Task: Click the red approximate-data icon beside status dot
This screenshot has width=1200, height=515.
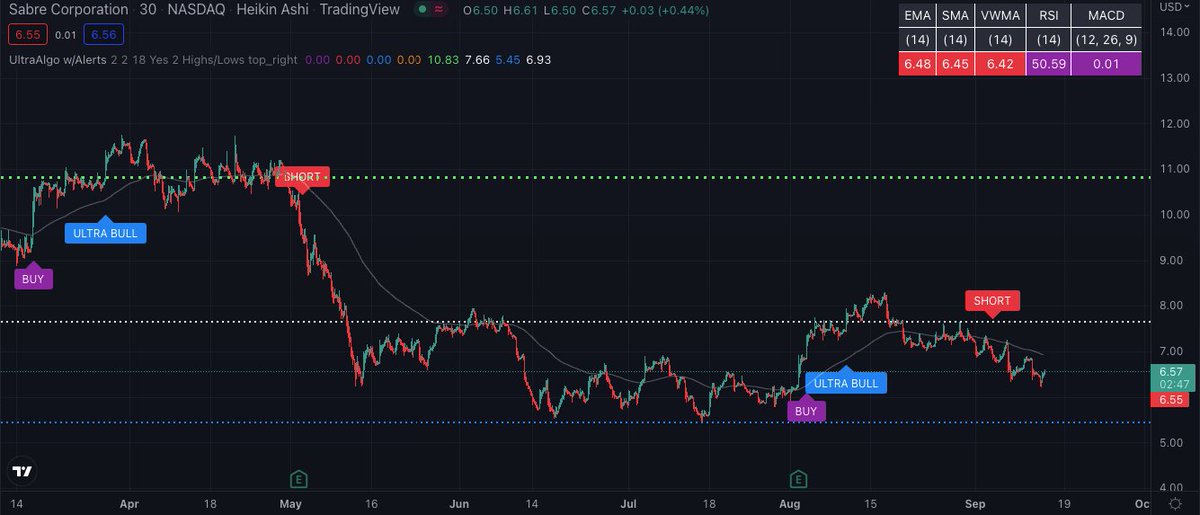Action: [x=439, y=9]
